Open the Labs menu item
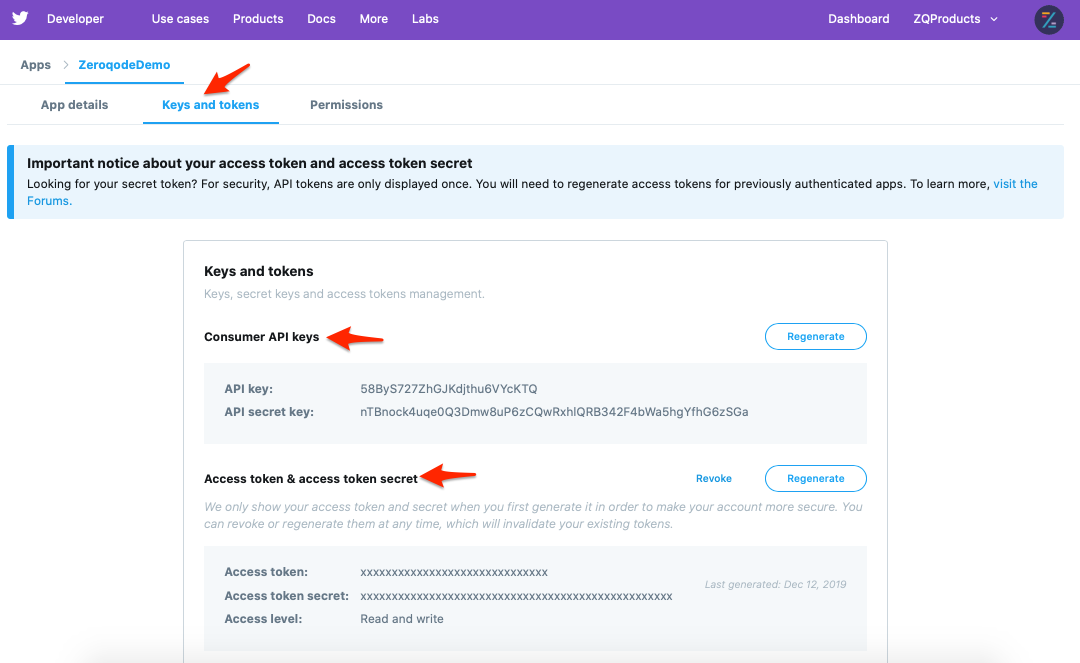The width and height of the screenshot is (1080, 663). [x=425, y=19]
